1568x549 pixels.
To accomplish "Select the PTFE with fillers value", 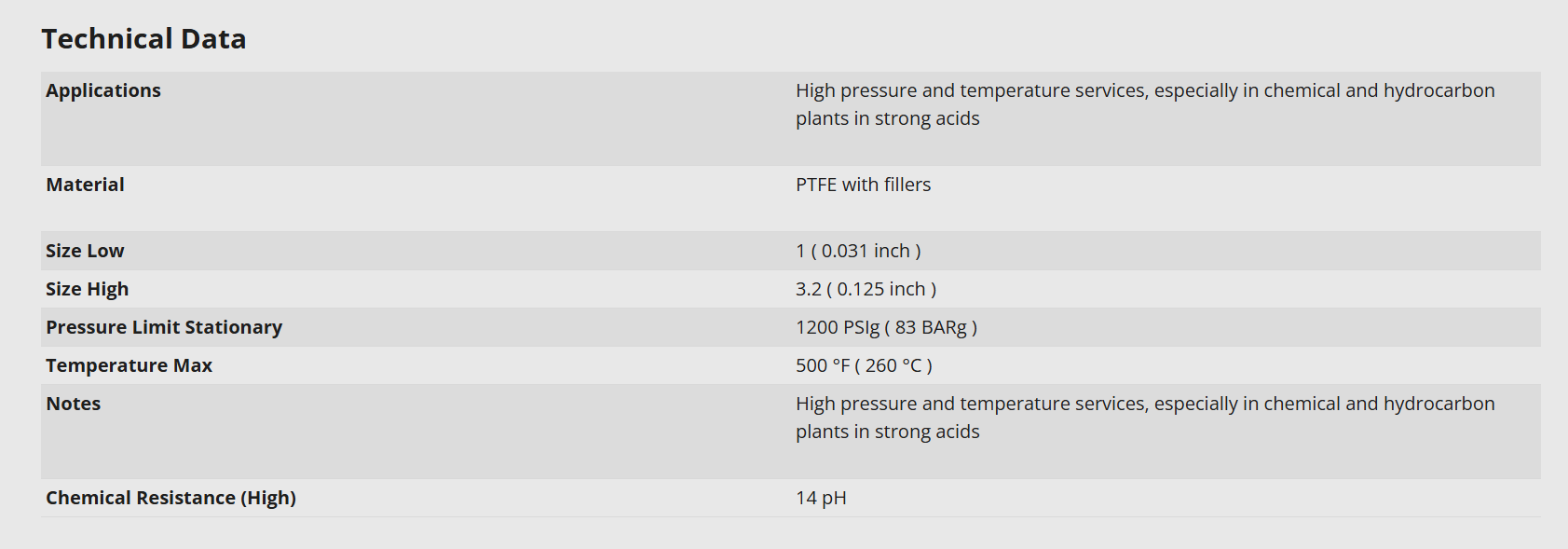I will (x=863, y=185).
